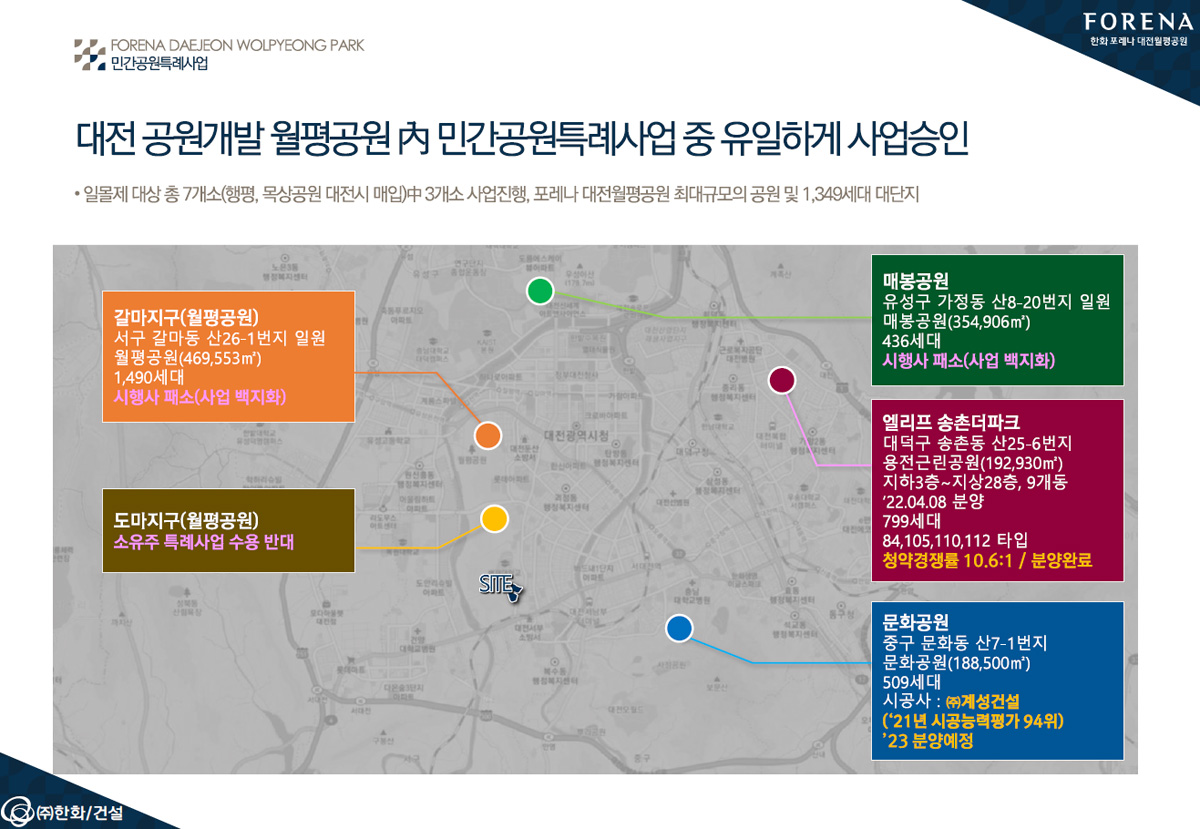The height and width of the screenshot is (829, 1200).
Task: Click the '436세대' household count
Action: 911,341
